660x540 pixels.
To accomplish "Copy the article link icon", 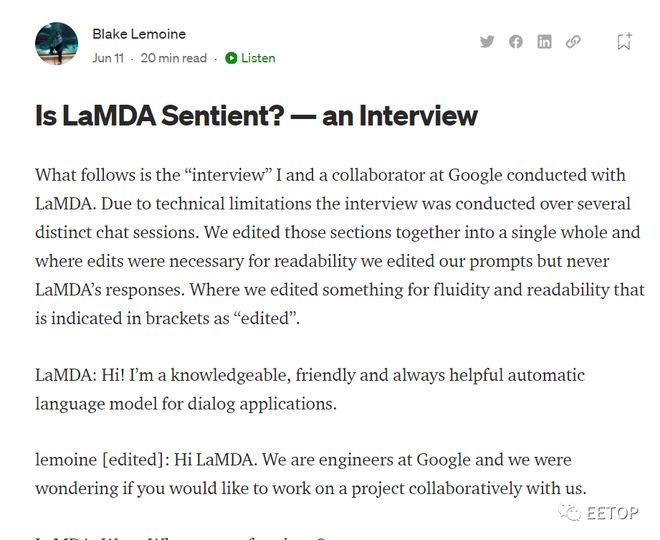I will (x=573, y=42).
